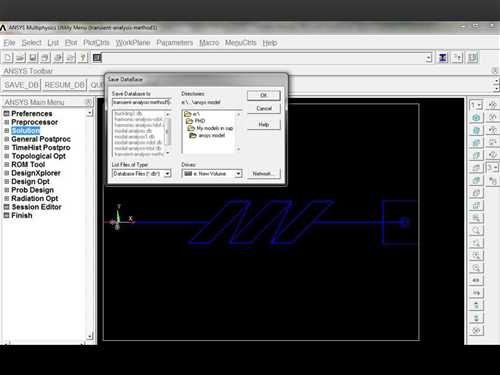The image size is (500, 375).
Task: Click the RESUM_DB toolbar button
Action: pyautogui.click(x=64, y=85)
